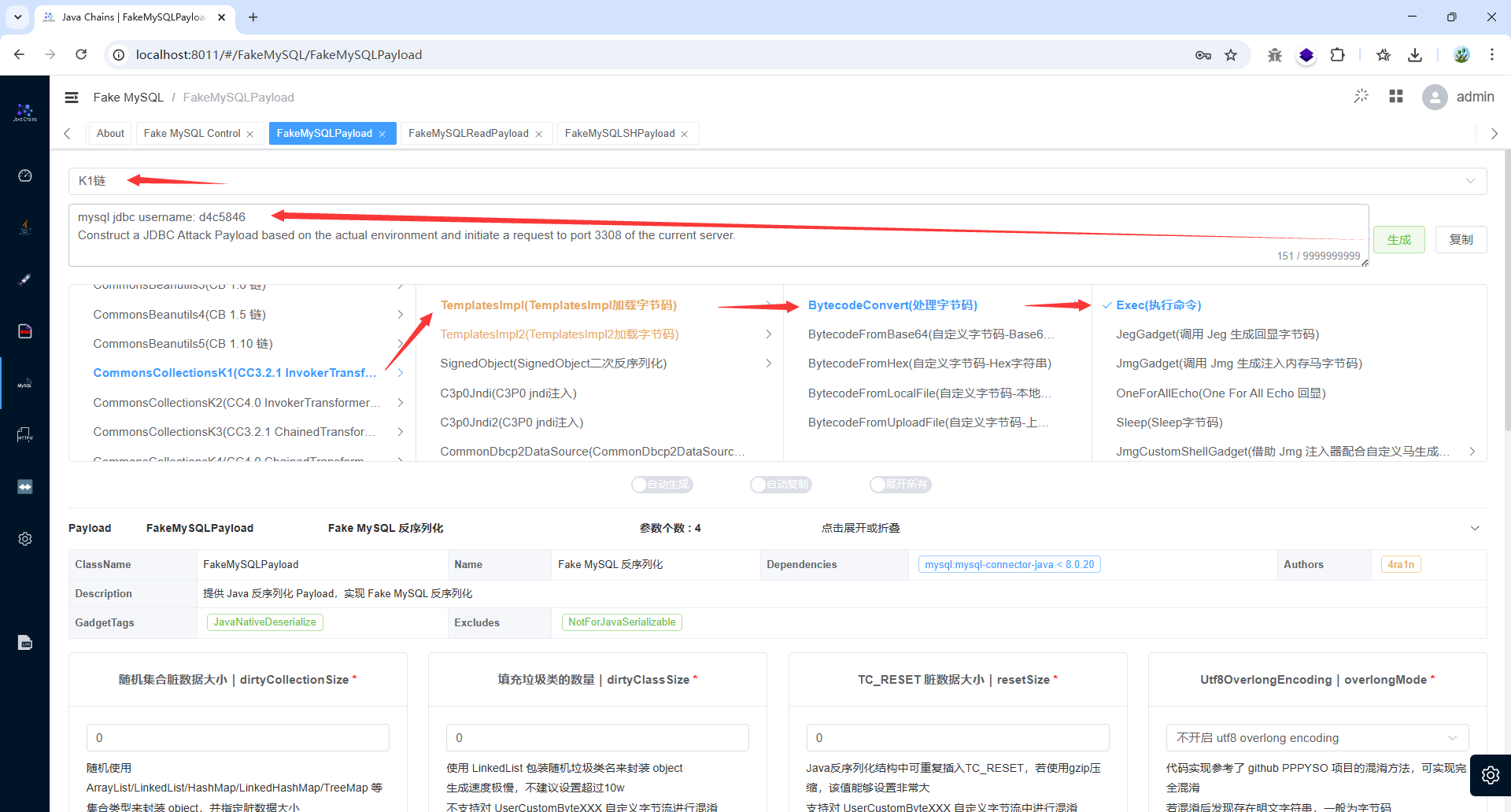
Task: Click the bug extension icon
Action: [1275, 55]
